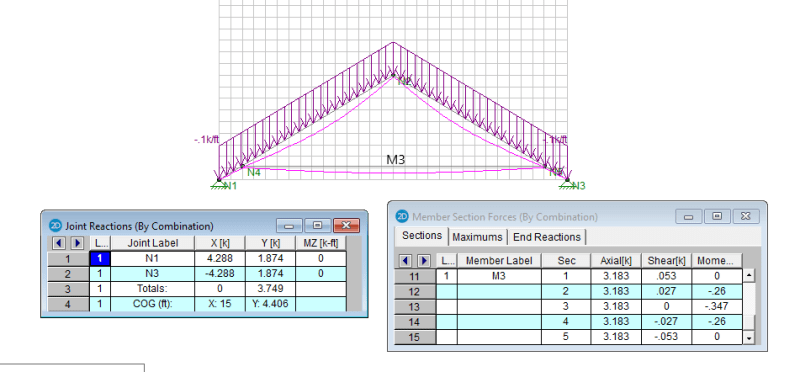800x372 pixels.
Task: Click the .053 shear cell
Action: [666, 277]
